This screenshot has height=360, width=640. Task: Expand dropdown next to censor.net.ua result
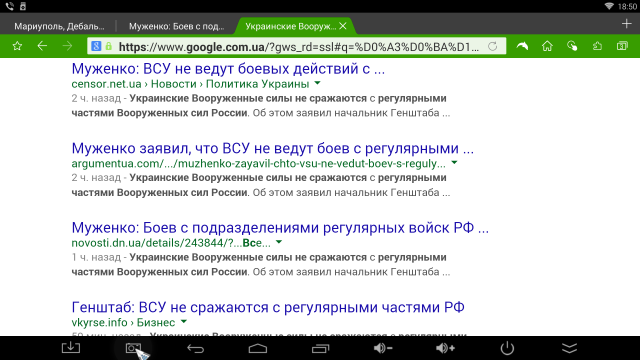tap(318, 83)
